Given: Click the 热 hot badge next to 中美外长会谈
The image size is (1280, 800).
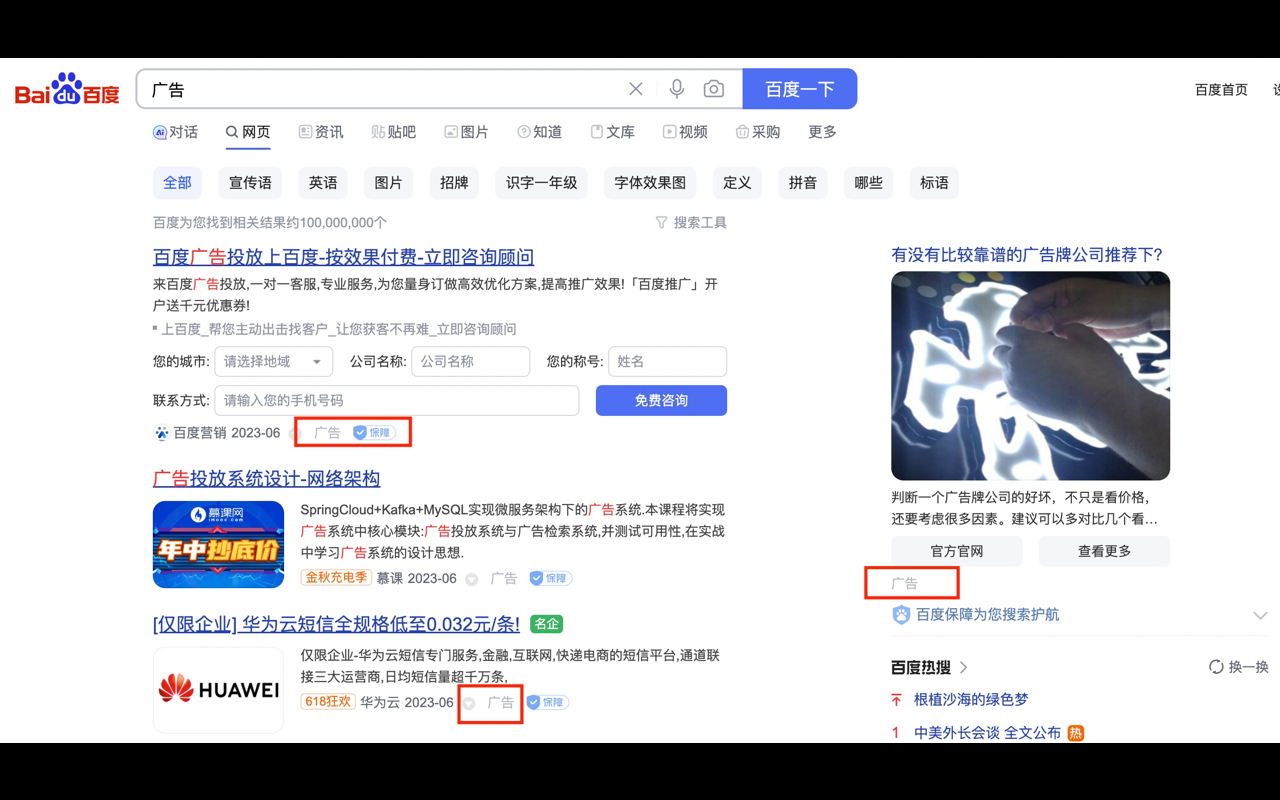Looking at the screenshot, I should click(1074, 732).
